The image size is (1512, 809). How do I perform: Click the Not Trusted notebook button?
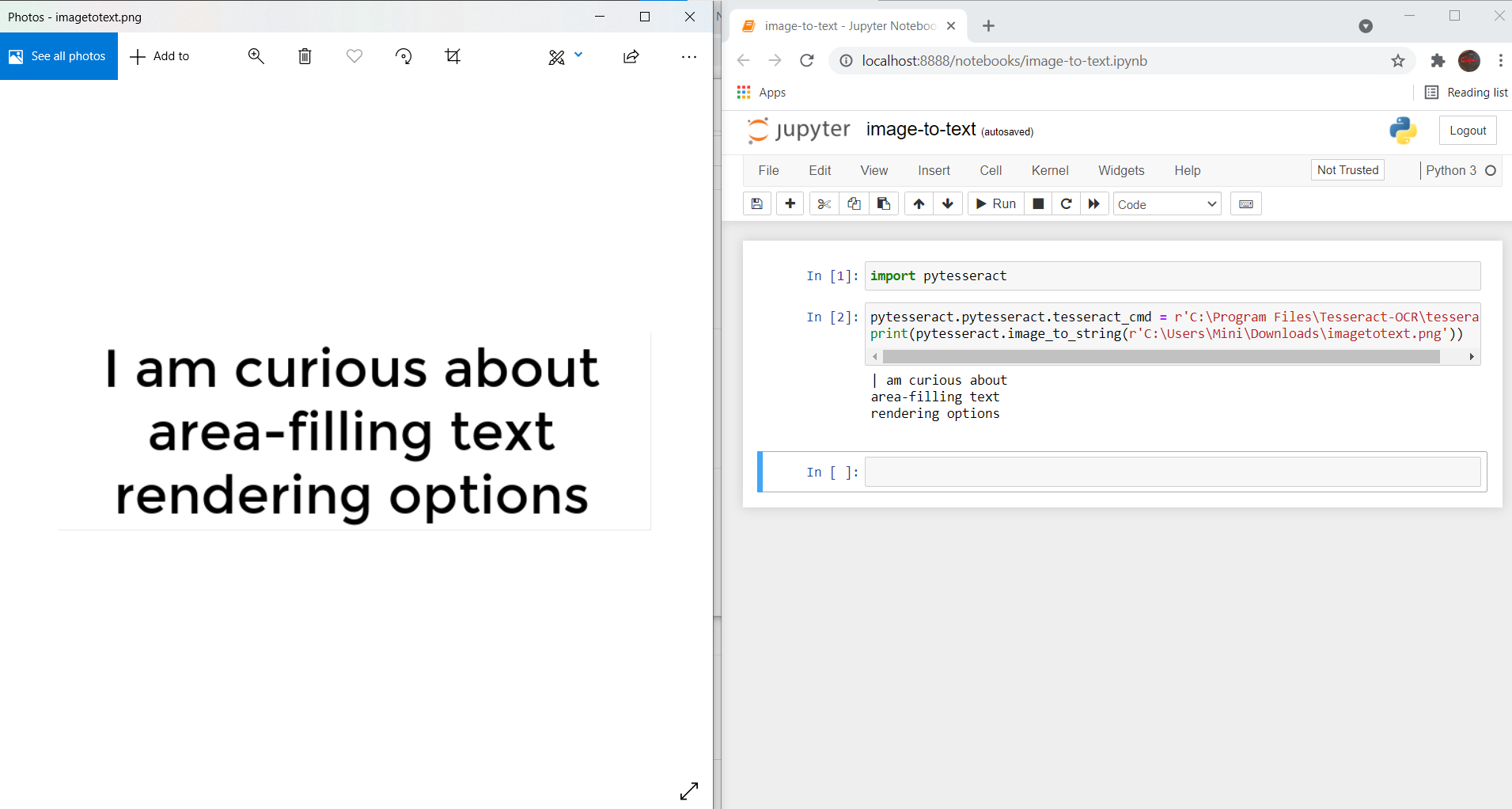tap(1347, 170)
